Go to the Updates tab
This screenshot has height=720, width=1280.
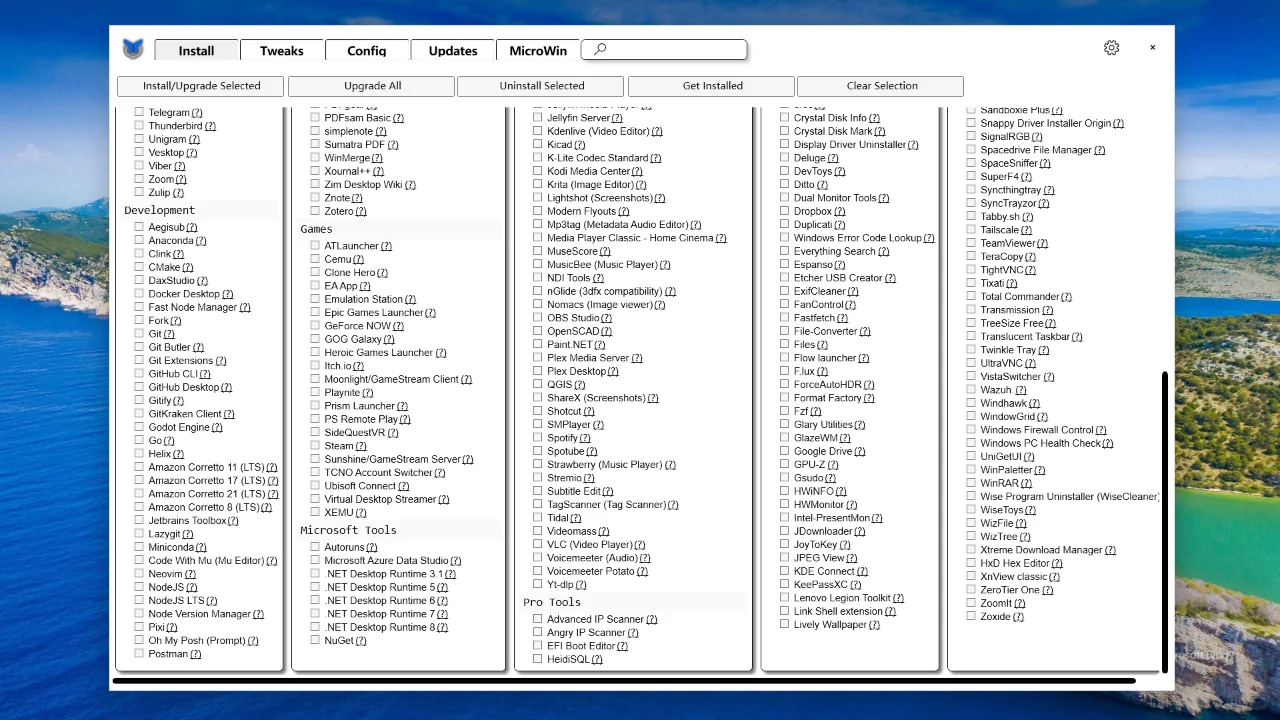[453, 51]
